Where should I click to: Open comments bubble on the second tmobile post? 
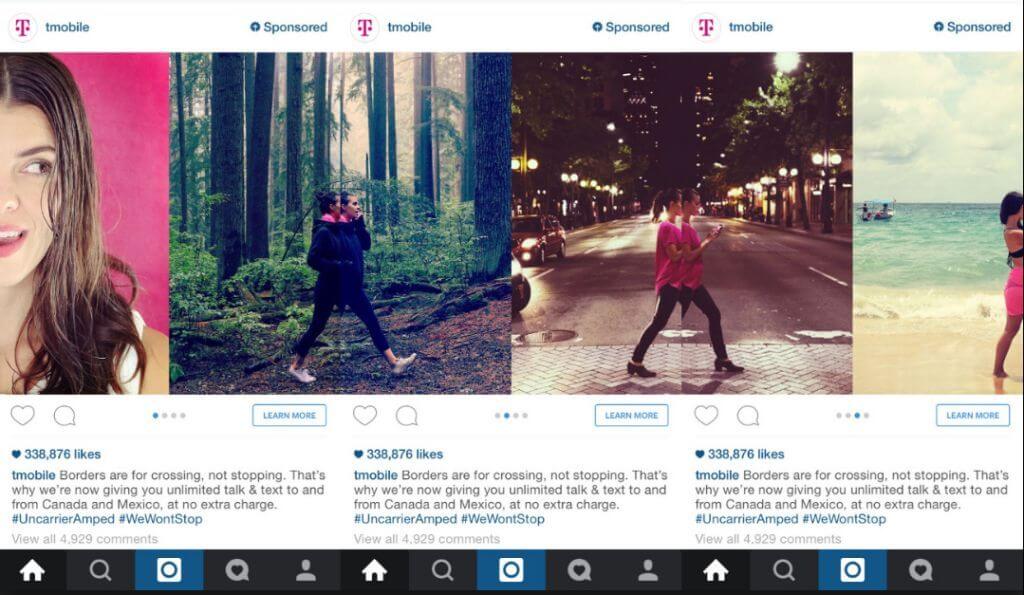click(406, 415)
